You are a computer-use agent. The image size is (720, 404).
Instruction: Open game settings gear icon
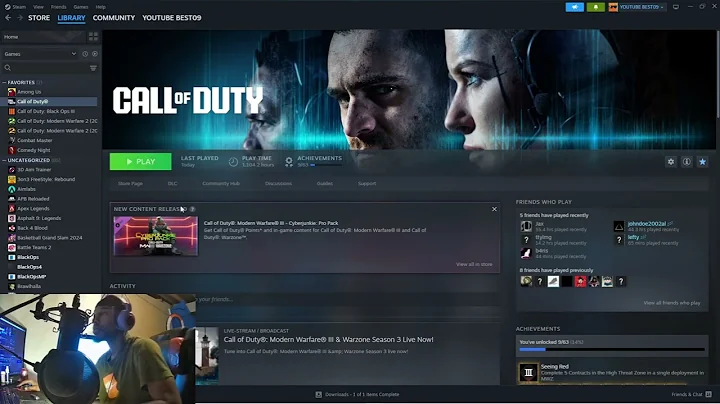point(671,162)
